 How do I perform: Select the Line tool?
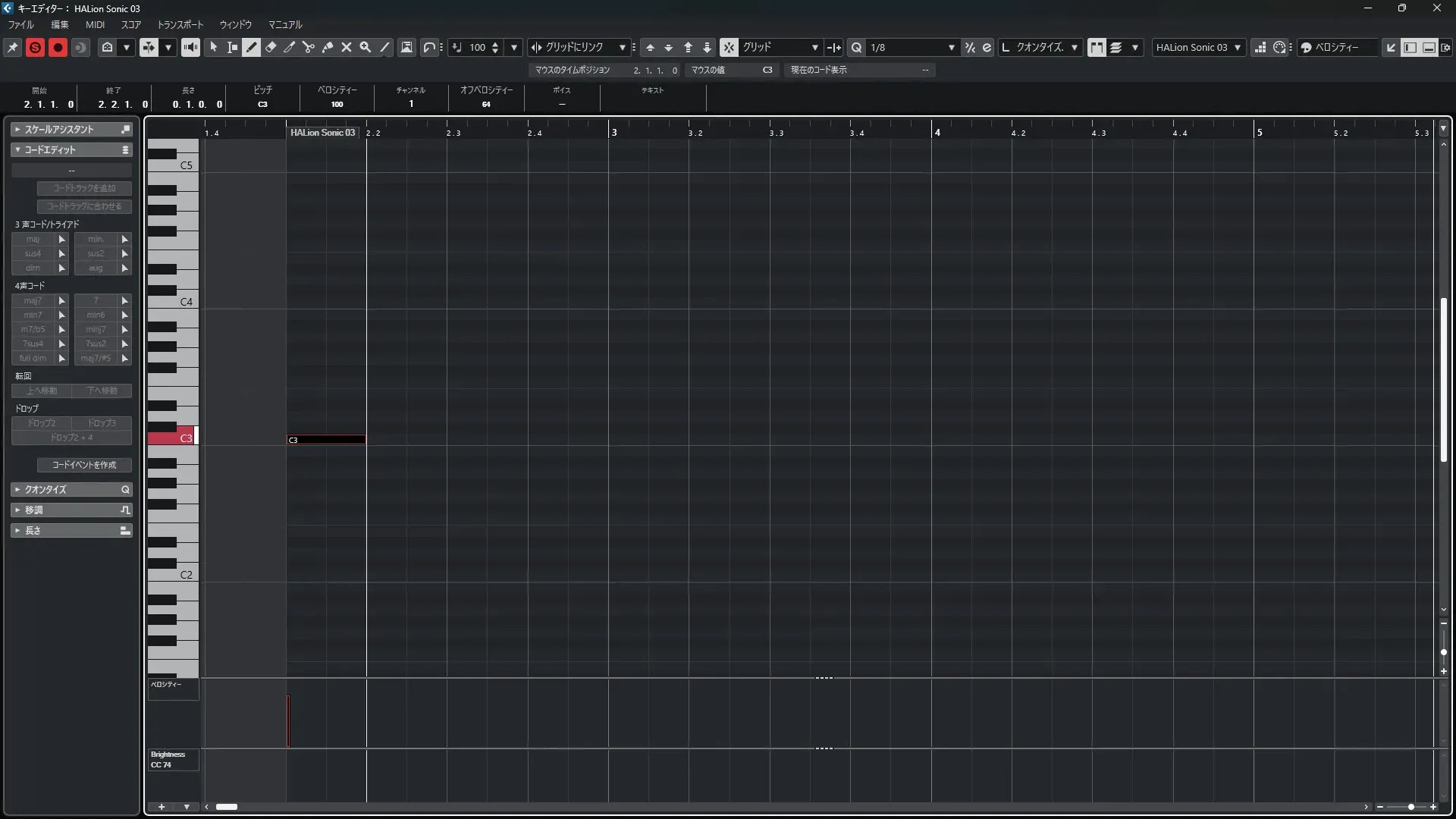click(x=385, y=47)
